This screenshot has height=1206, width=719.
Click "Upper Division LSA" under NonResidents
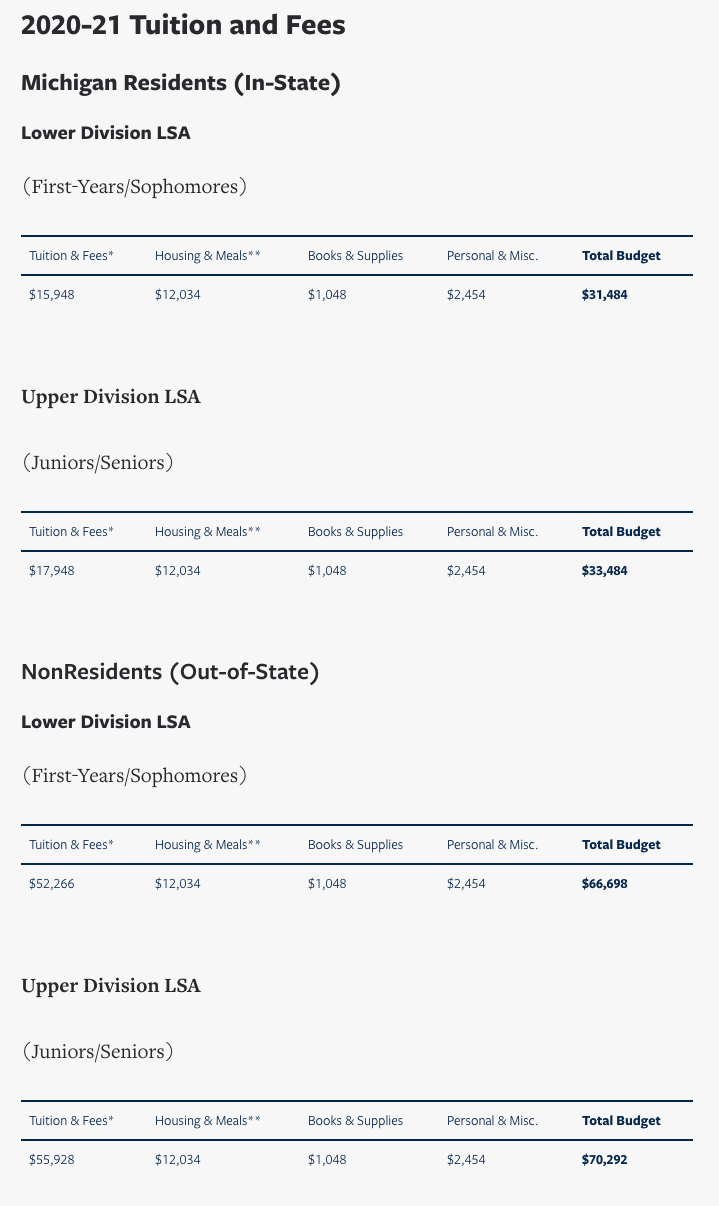pyautogui.click(x=111, y=986)
